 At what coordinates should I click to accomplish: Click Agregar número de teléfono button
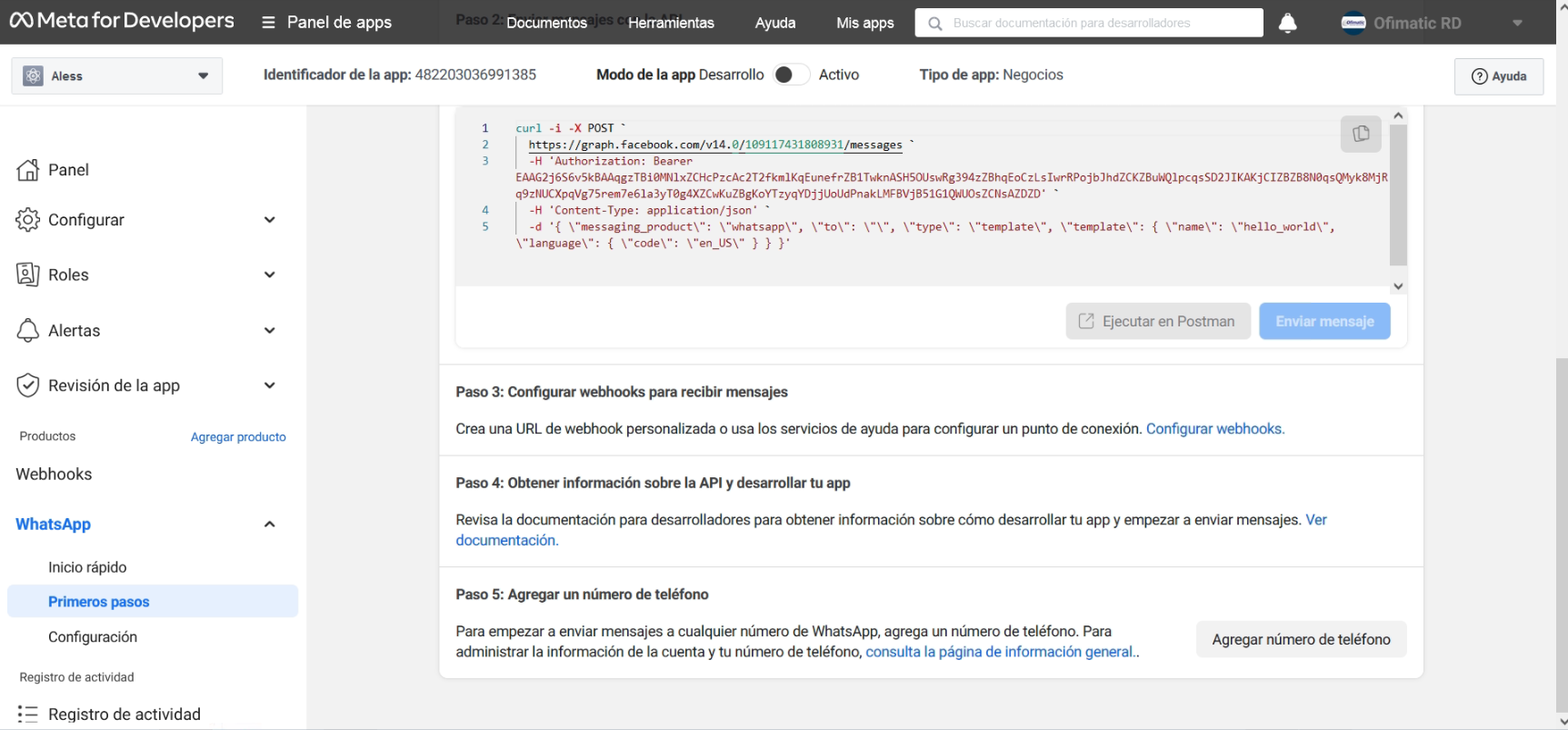pos(1300,640)
